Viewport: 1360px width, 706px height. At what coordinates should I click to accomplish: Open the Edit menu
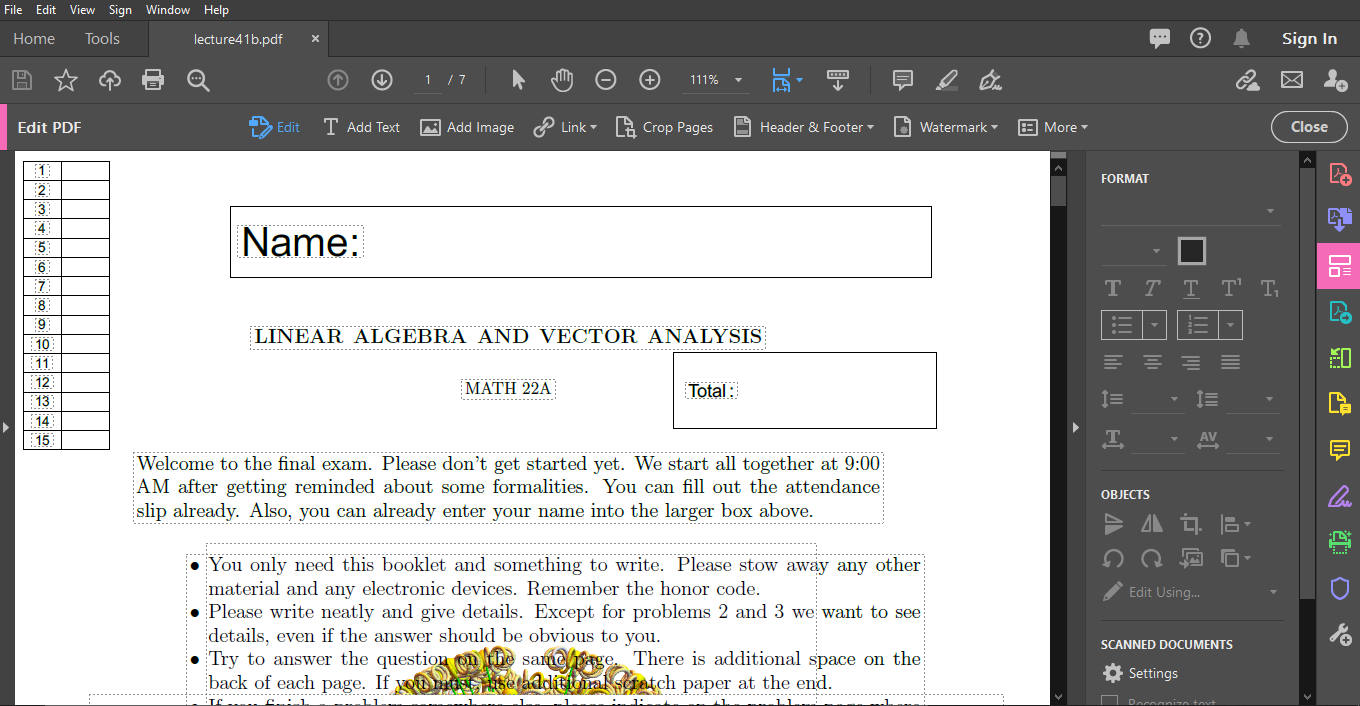(46, 9)
